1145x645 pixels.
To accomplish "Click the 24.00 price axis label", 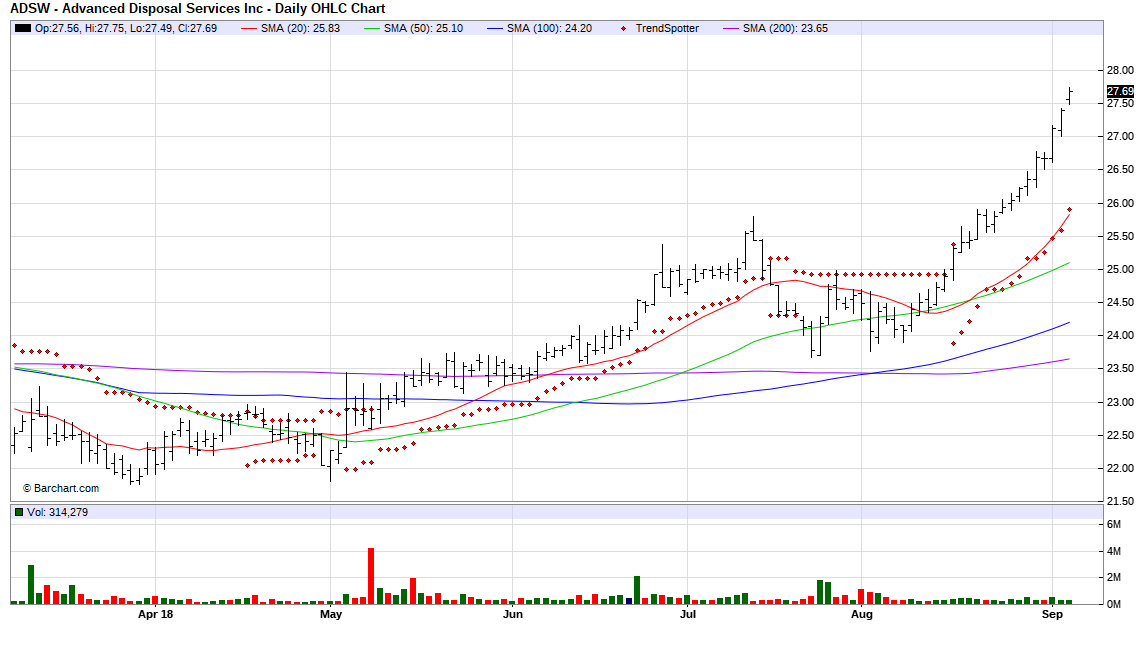I will (x=1120, y=335).
